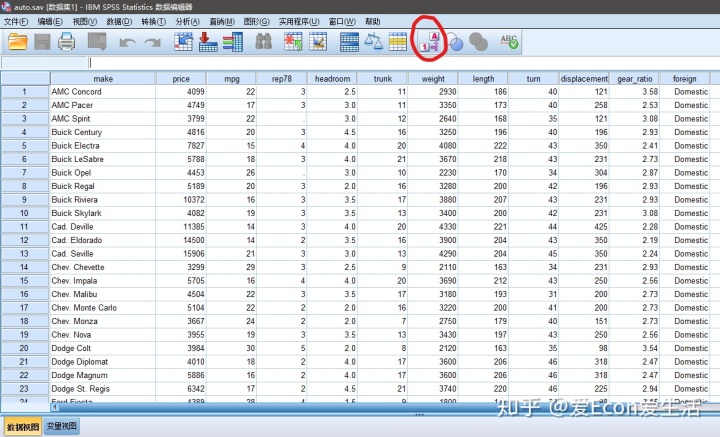
Task: Select the row header for case 12
Action: (25, 240)
